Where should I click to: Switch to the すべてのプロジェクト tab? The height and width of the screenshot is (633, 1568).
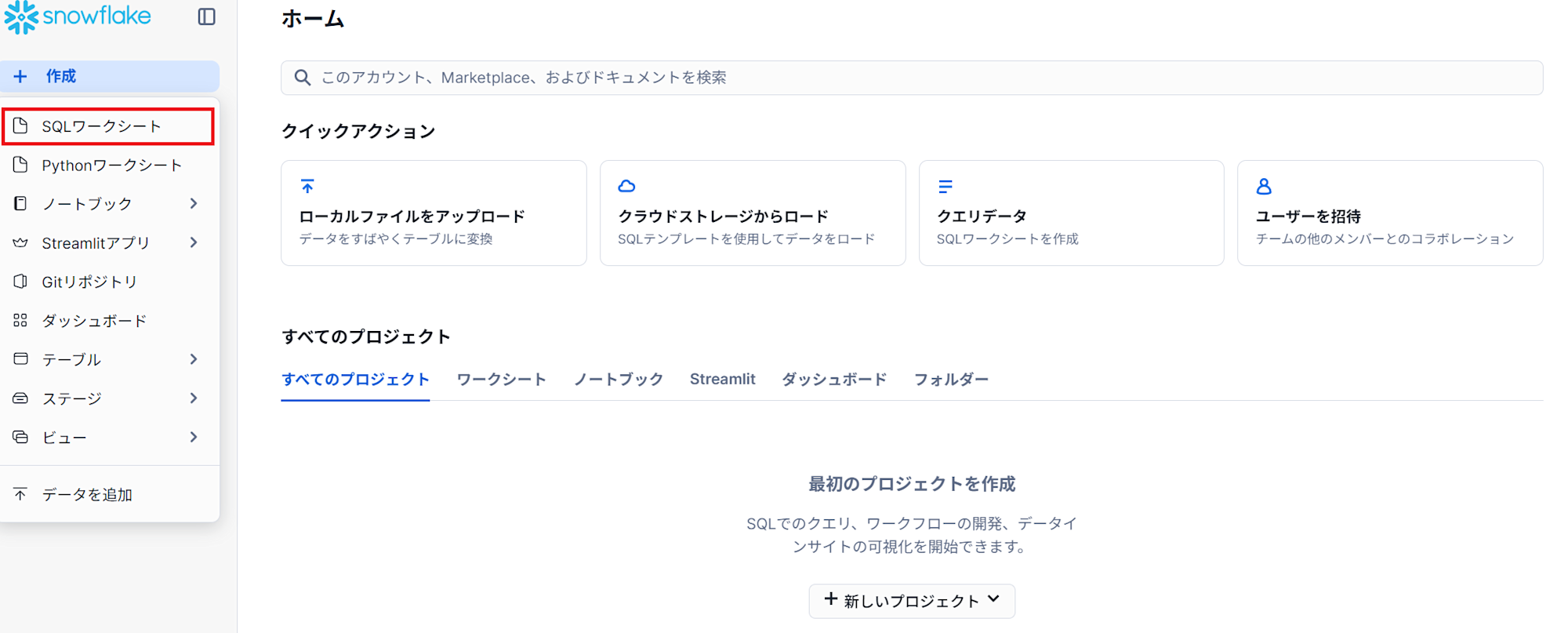(355, 380)
